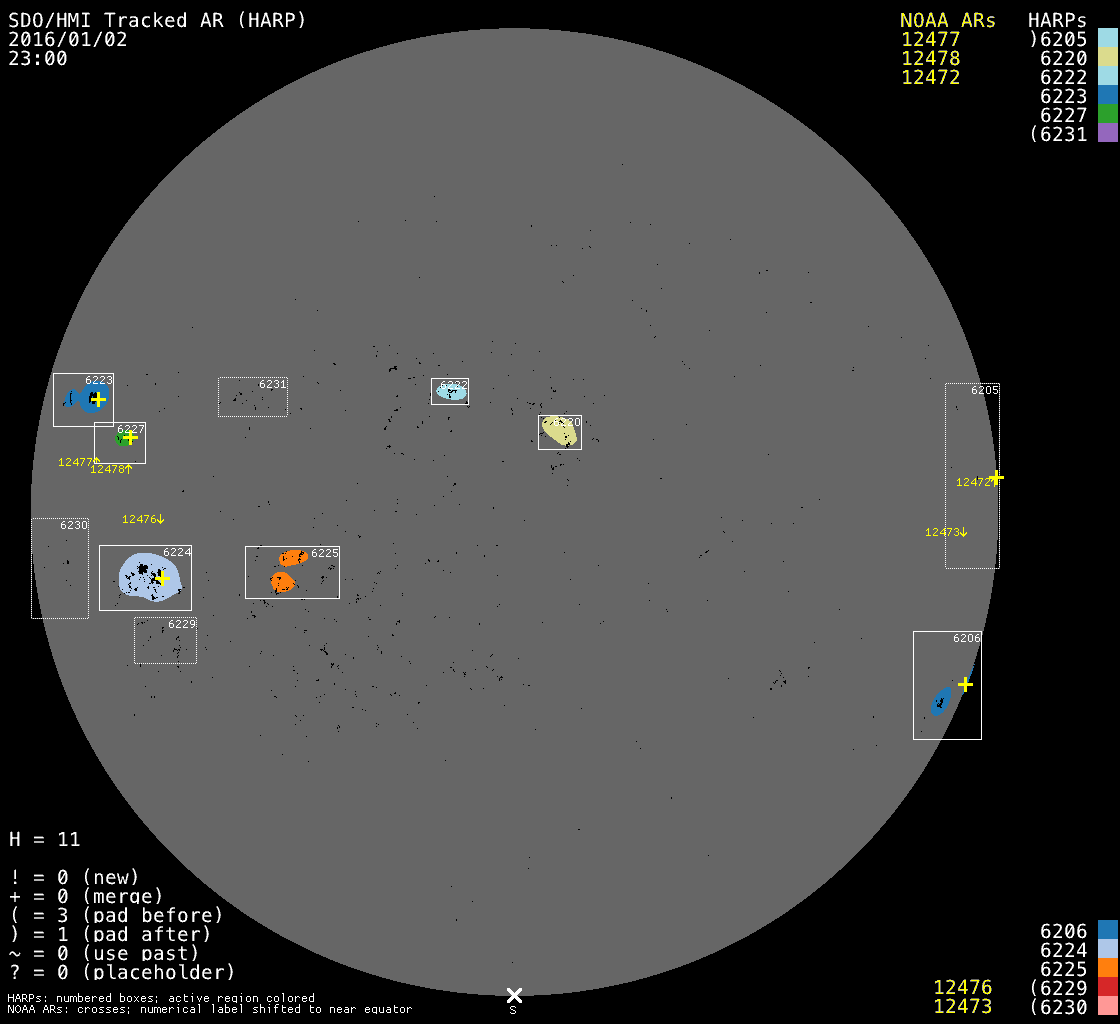1120x1024 pixels.
Task: Click the yellow cross inside HARP box 6223
Action: 98,400
